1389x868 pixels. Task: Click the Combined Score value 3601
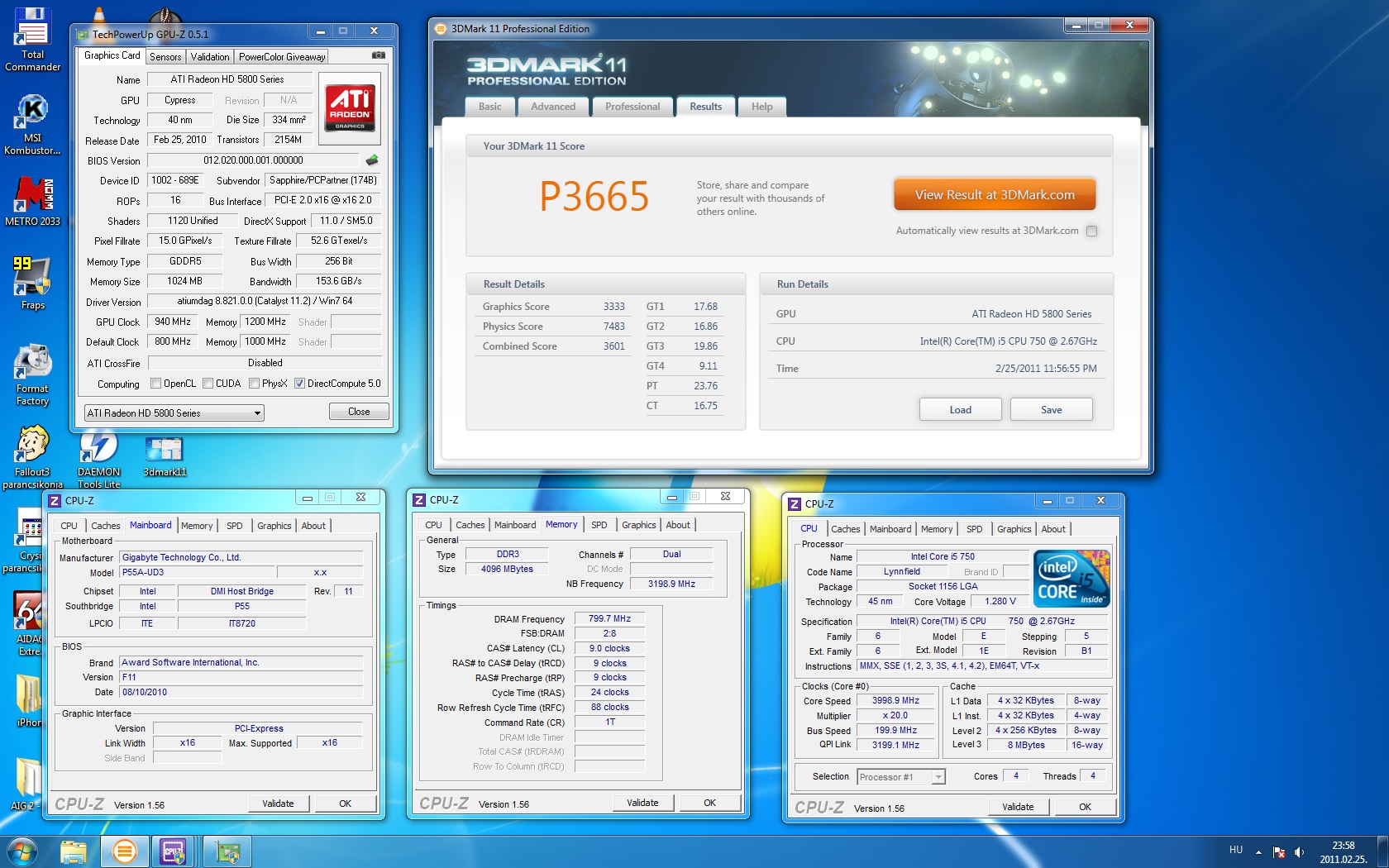pyautogui.click(x=613, y=346)
